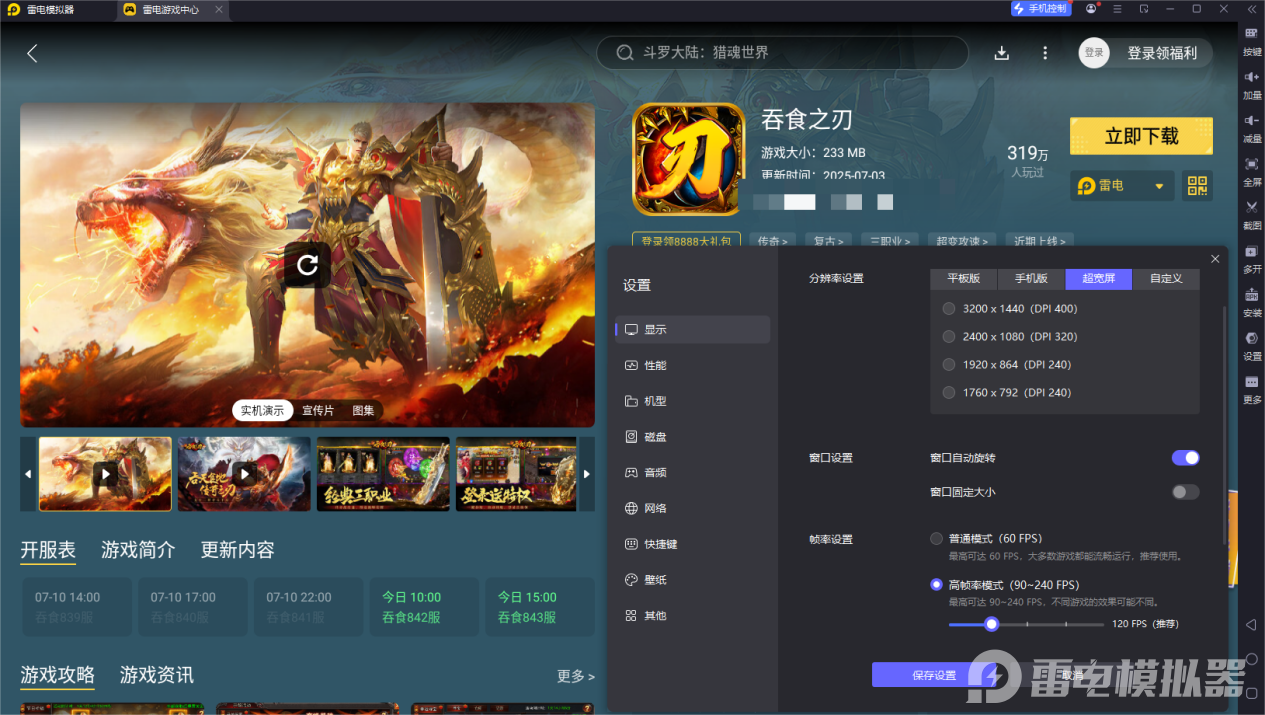Click the 登录领福利 button
The height and width of the screenshot is (715, 1265).
(1162, 53)
